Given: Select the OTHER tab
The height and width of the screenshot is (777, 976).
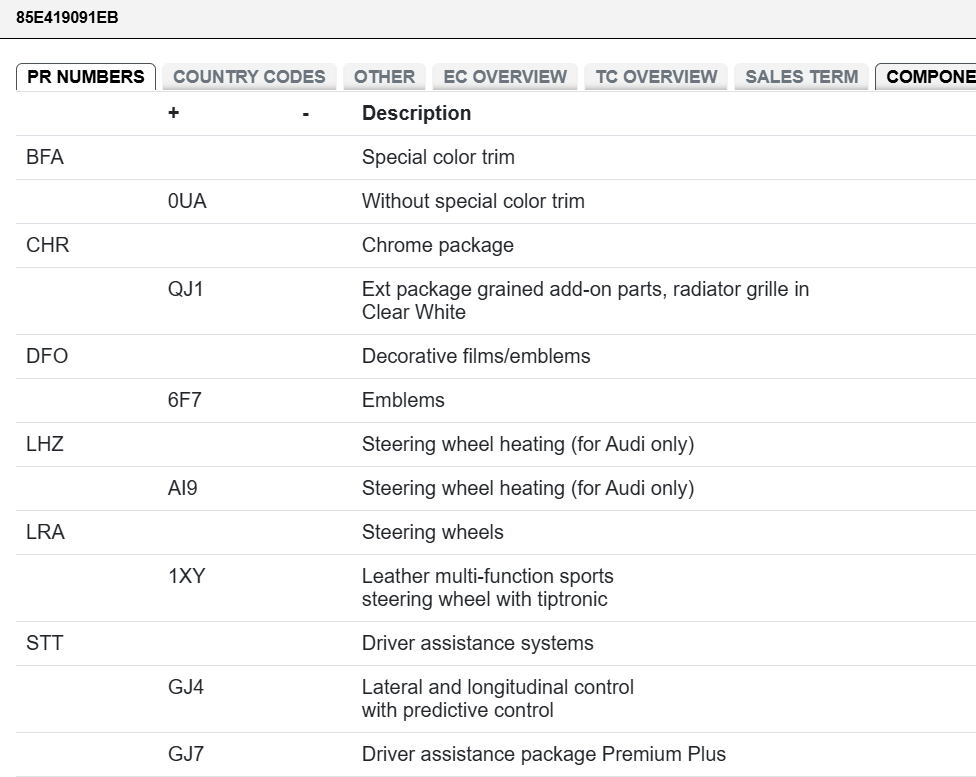Looking at the screenshot, I should point(384,77).
